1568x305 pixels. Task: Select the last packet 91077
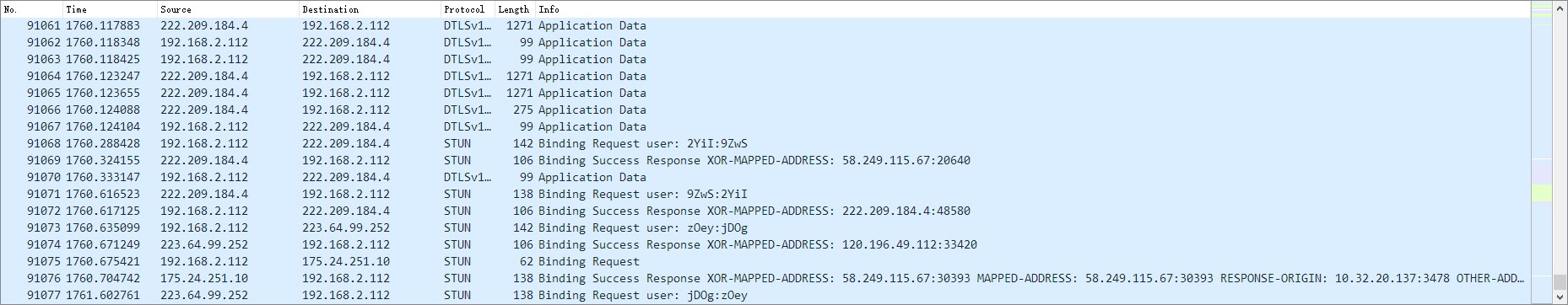(x=765, y=295)
